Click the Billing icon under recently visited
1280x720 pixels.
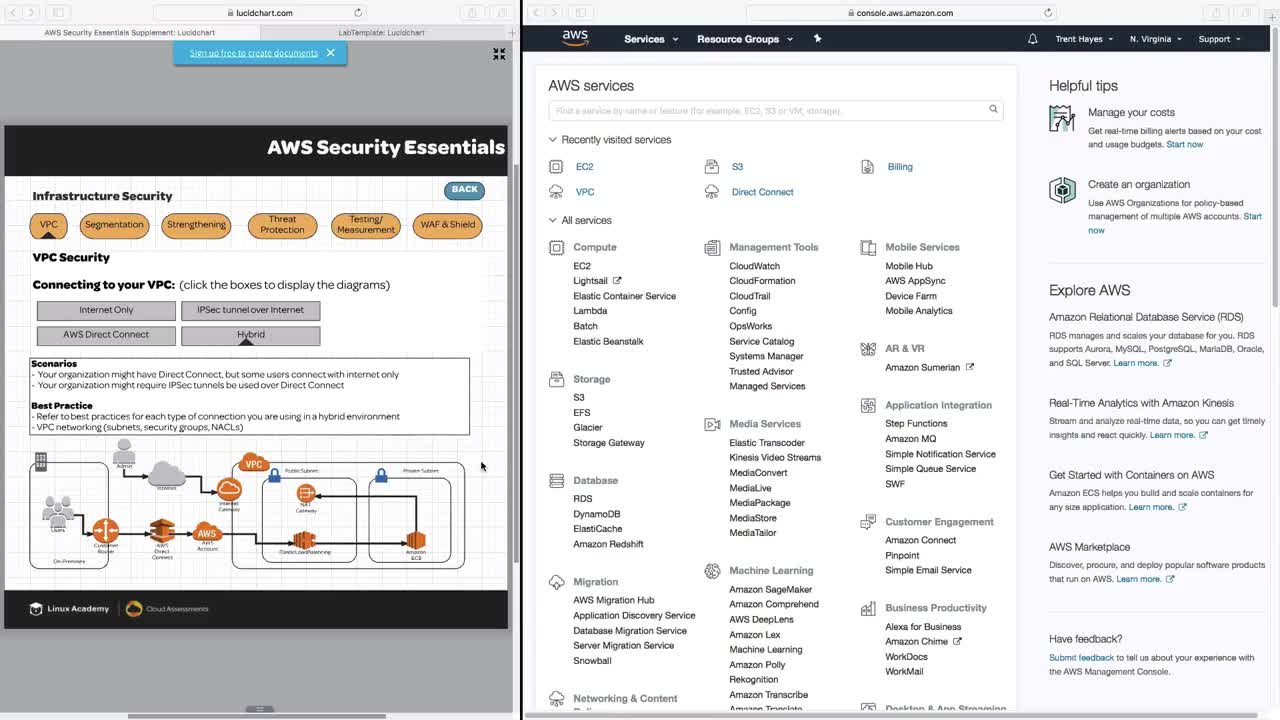[x=868, y=167]
